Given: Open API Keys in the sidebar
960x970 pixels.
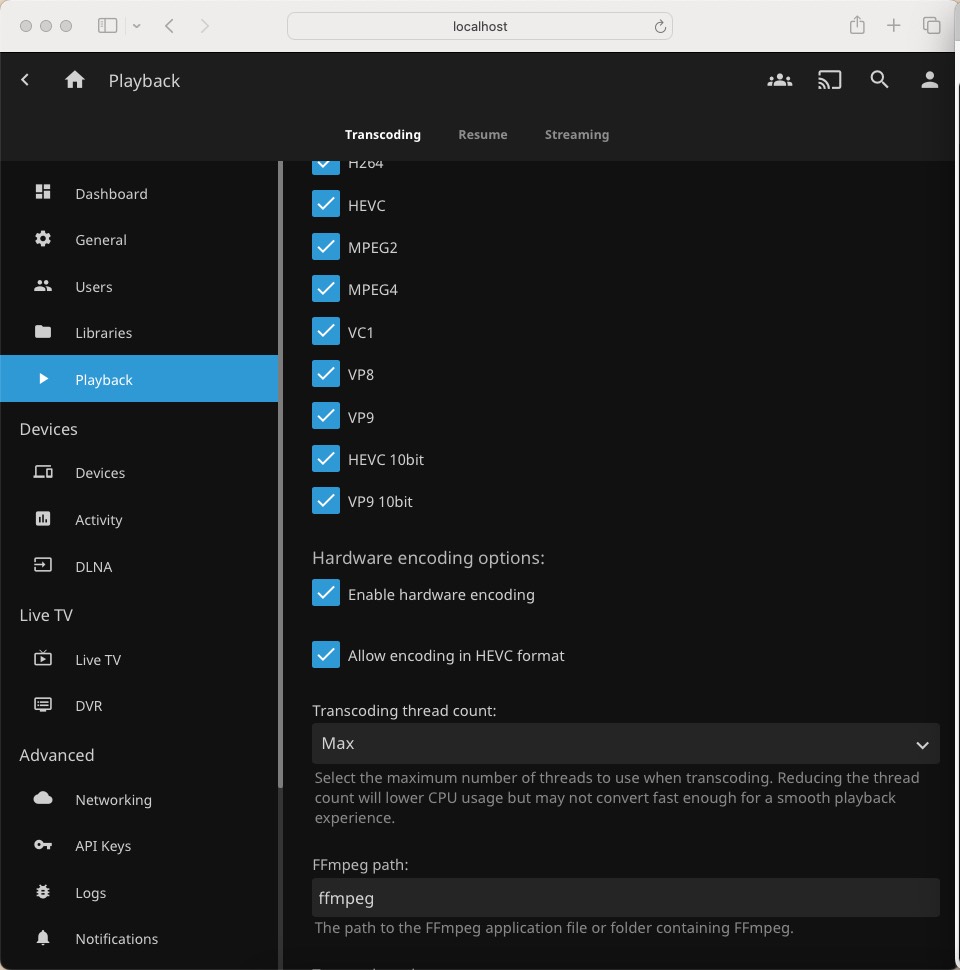Looking at the screenshot, I should pyautogui.click(x=102, y=846).
